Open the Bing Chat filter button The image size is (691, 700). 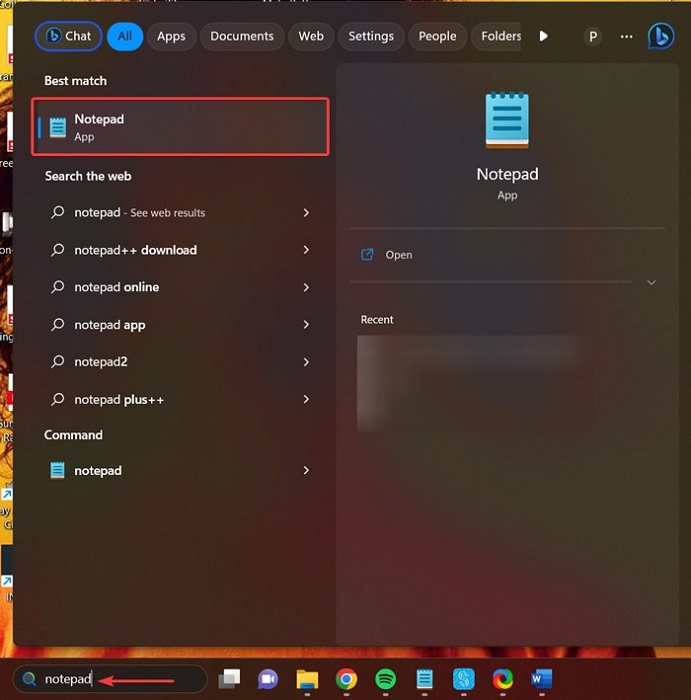tap(68, 36)
